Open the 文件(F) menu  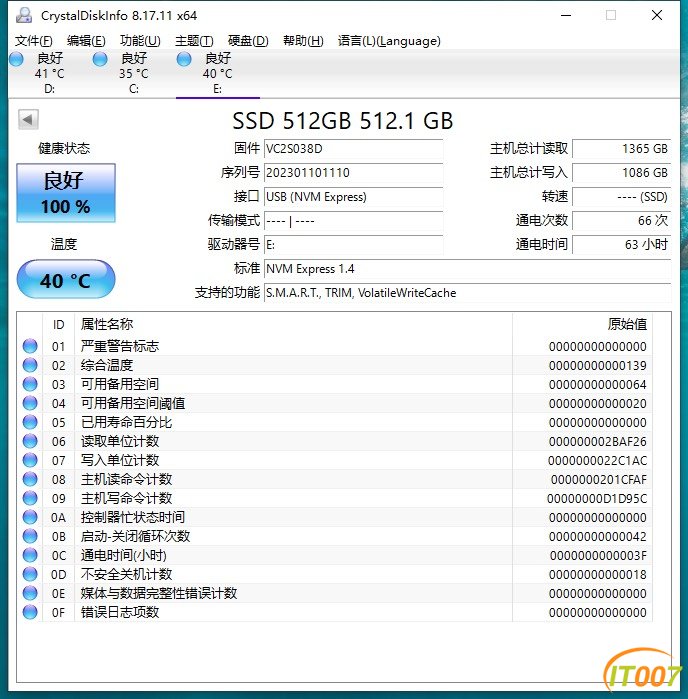(x=33, y=41)
